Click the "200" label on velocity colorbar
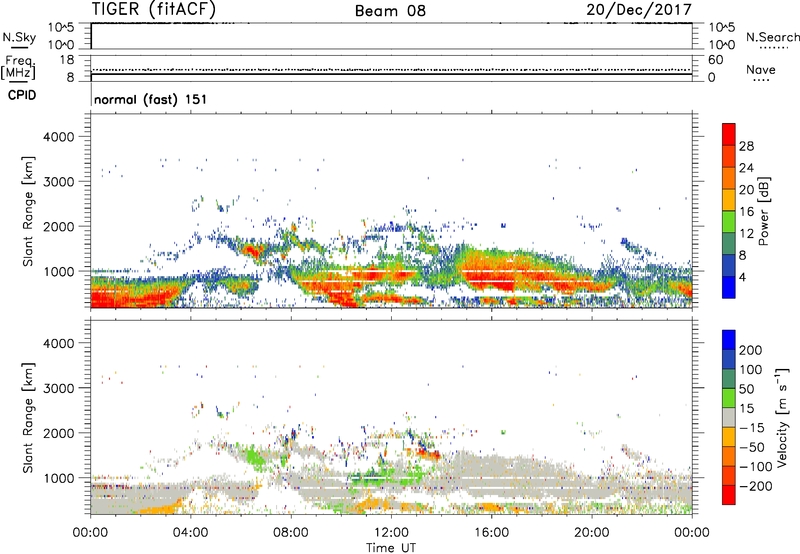This screenshot has width=800, height=554. 751,350
